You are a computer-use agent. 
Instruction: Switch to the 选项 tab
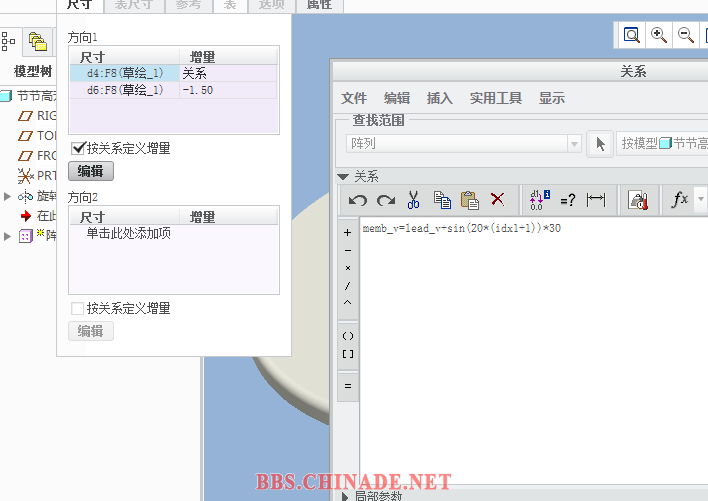[271, 5]
